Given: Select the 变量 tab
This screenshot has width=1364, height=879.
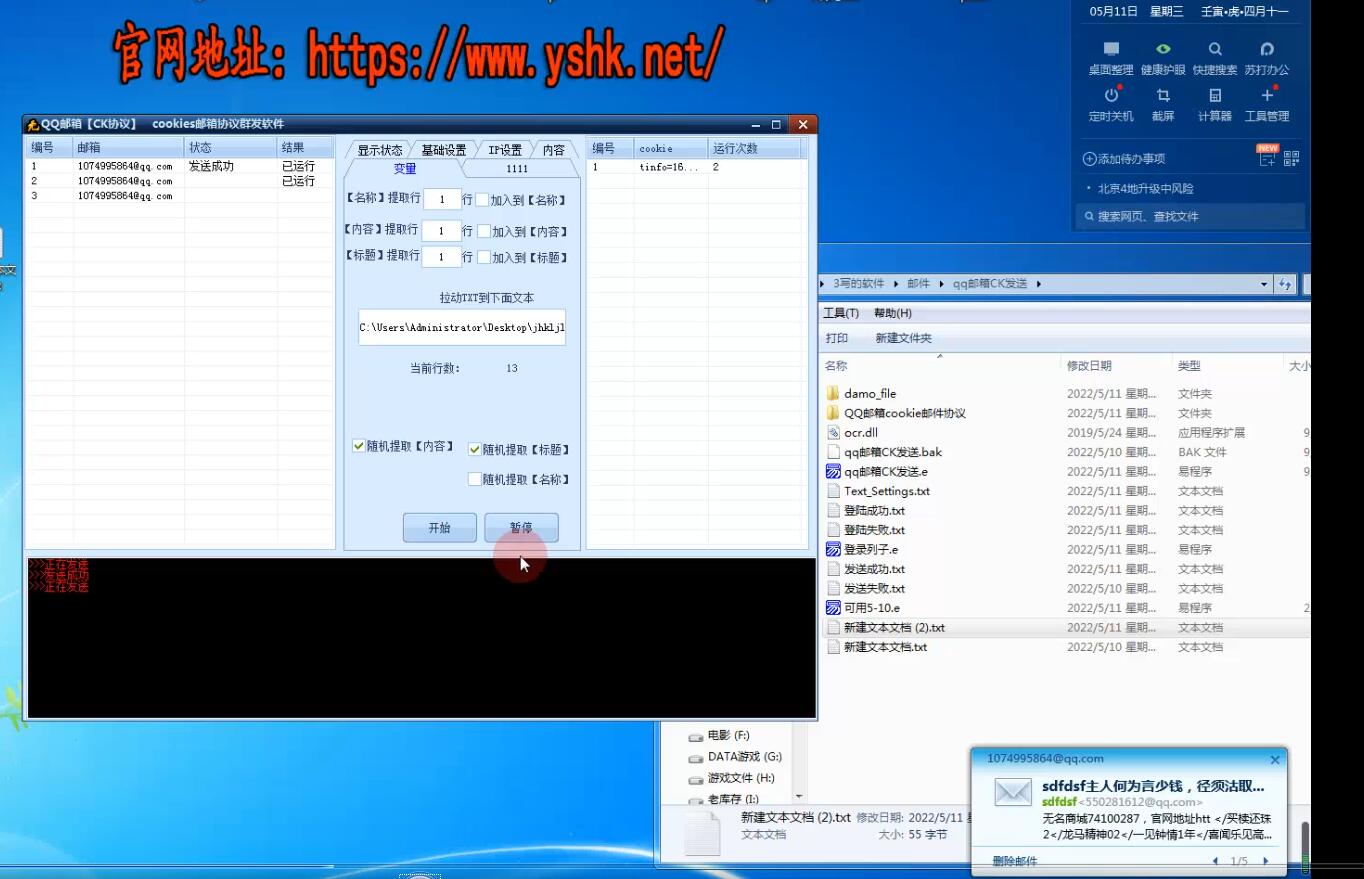Looking at the screenshot, I should click(x=405, y=169).
